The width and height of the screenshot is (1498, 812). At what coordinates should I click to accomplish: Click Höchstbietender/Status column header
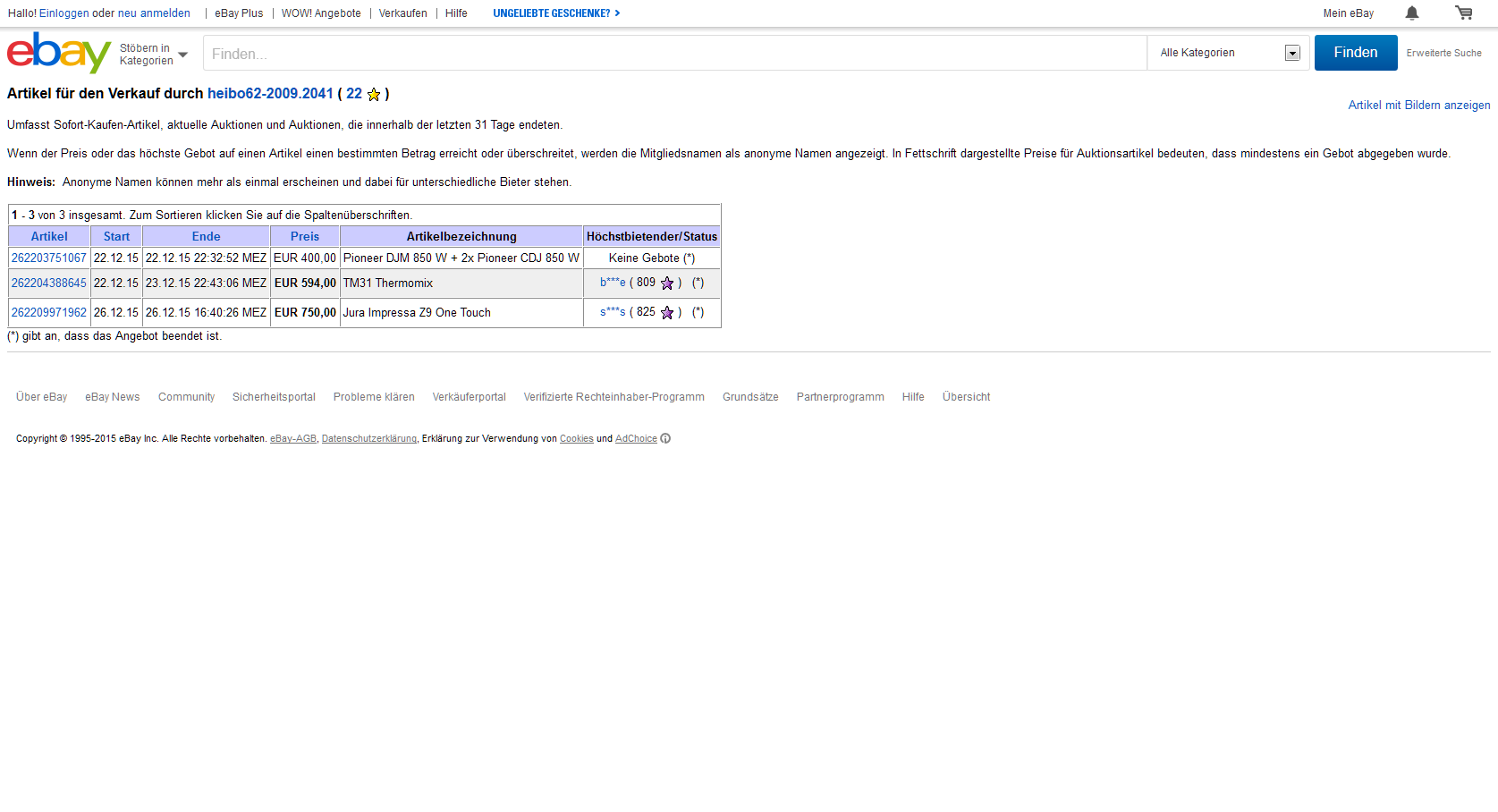tap(652, 237)
